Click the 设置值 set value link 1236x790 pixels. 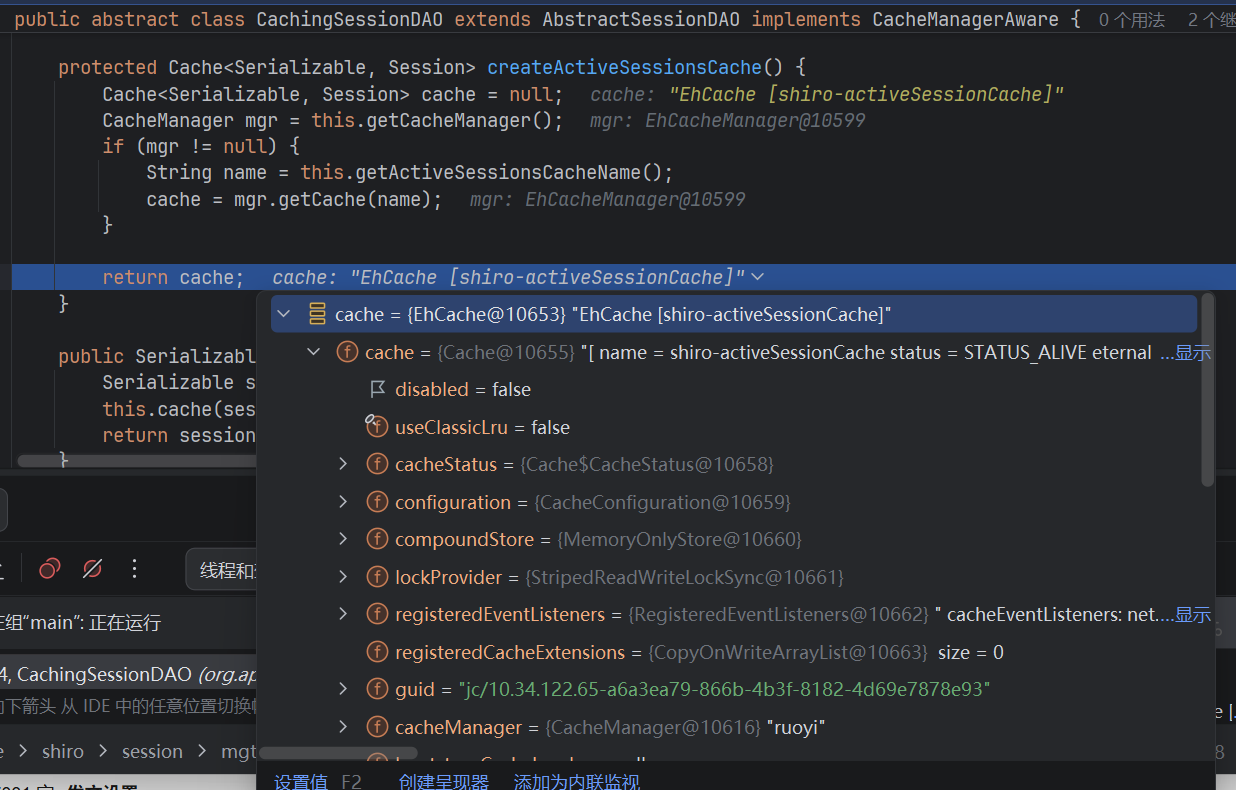[x=301, y=781]
